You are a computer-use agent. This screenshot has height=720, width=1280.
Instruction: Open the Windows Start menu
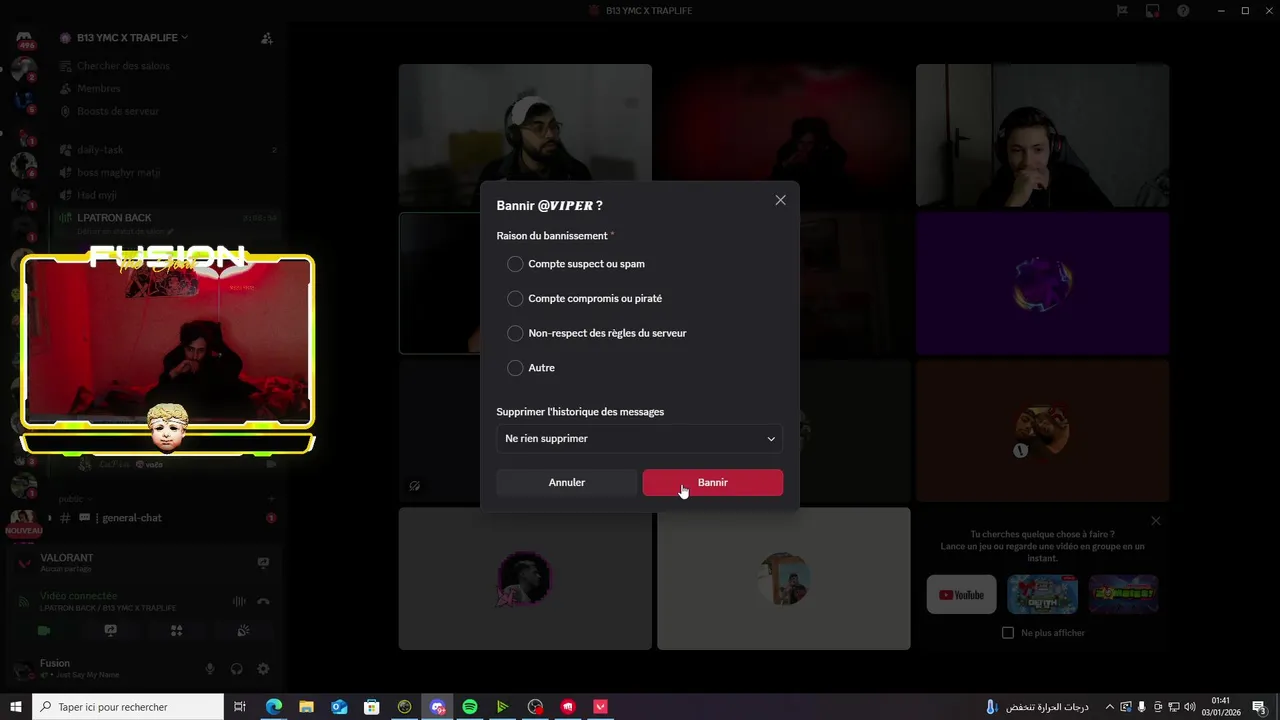pyautogui.click(x=16, y=707)
